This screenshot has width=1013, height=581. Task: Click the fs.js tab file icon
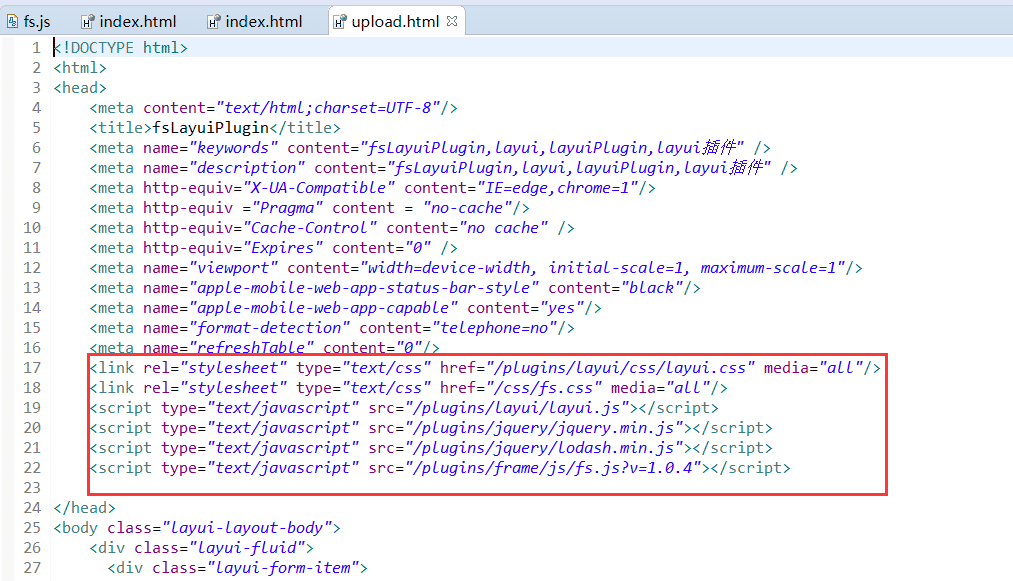tap(11, 21)
